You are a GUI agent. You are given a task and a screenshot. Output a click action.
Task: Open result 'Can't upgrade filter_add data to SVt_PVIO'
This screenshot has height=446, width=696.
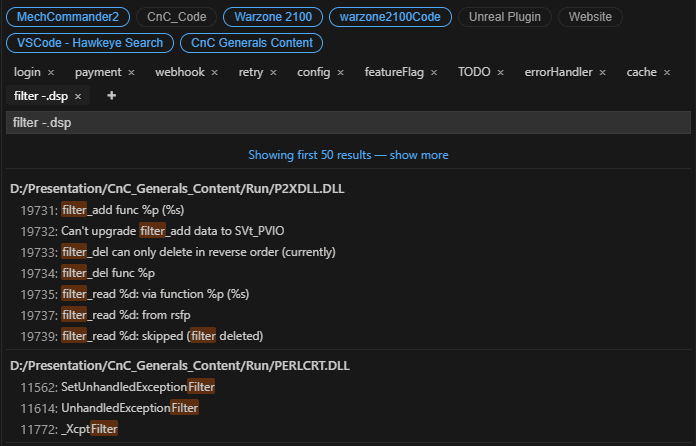173,231
